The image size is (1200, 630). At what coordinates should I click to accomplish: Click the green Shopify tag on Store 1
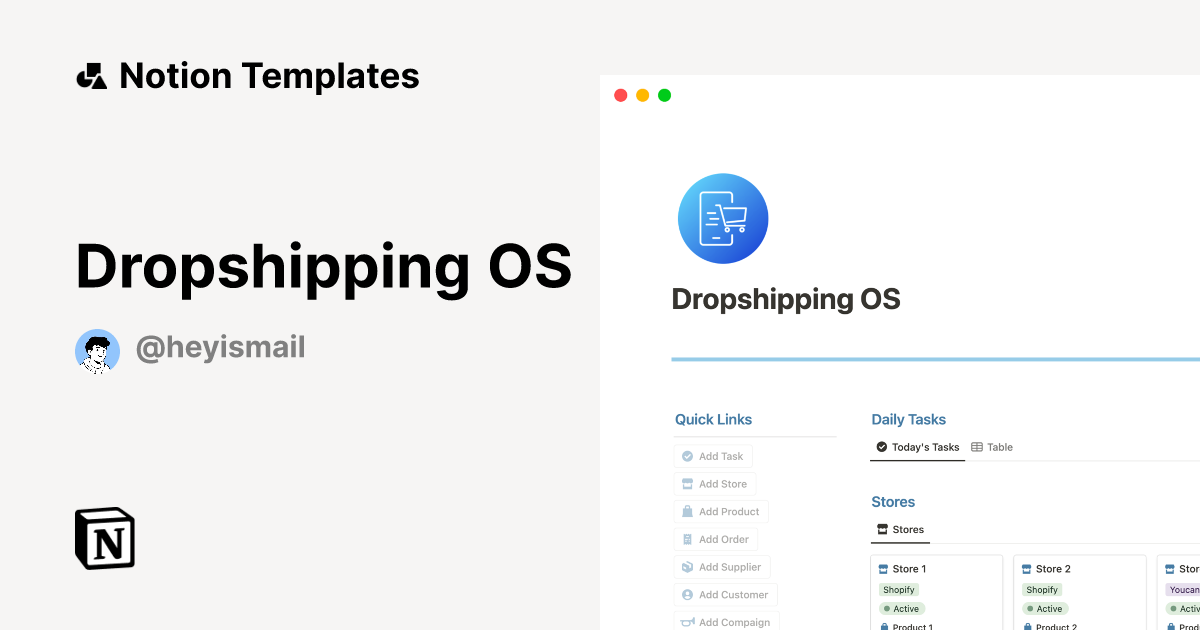pos(899,589)
